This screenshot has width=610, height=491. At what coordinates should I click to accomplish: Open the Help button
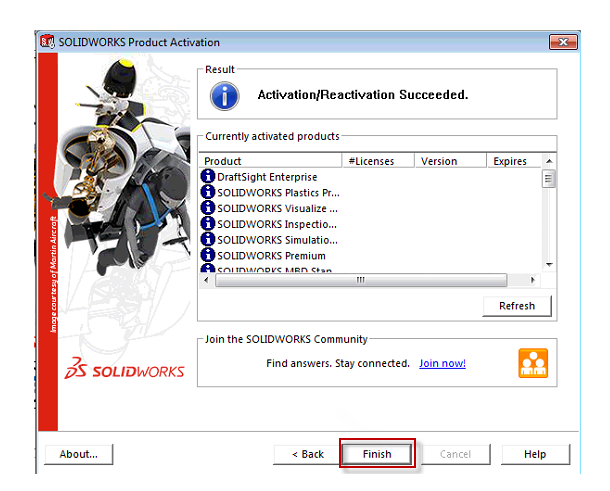(535, 454)
